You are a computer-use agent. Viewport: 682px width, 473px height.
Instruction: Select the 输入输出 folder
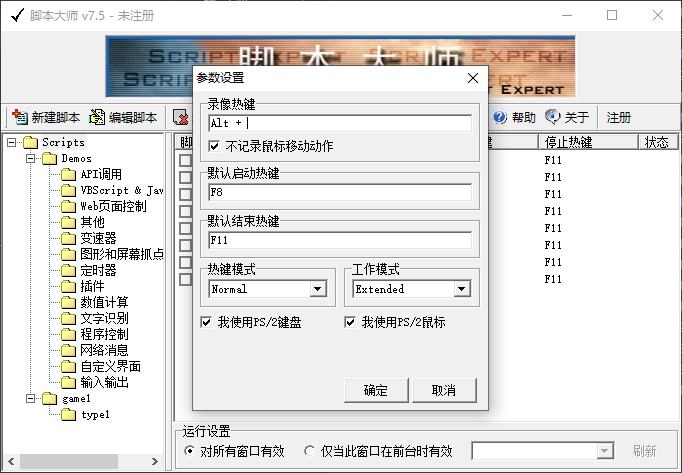coord(95,382)
